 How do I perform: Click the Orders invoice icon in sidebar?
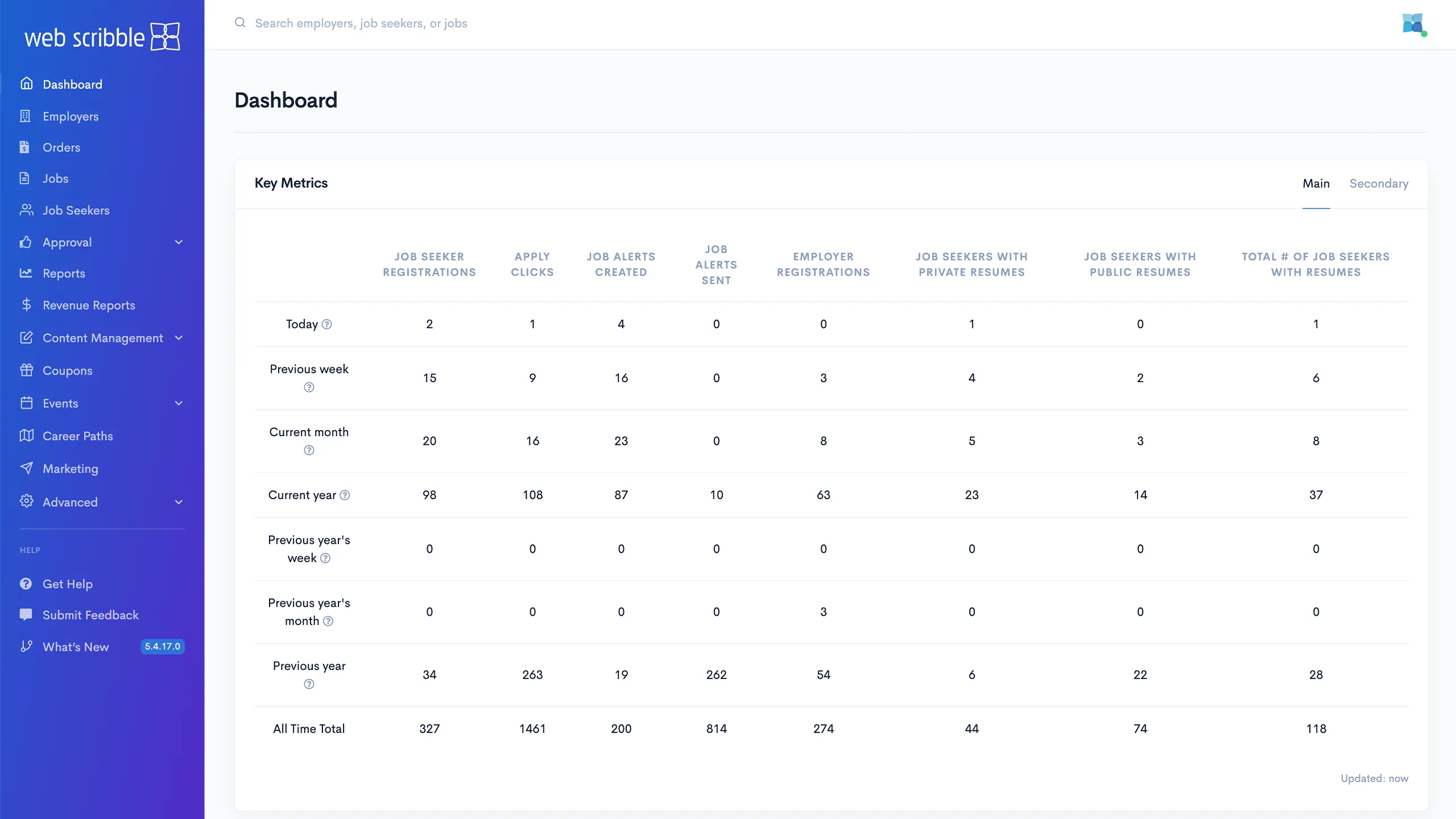pos(25,147)
